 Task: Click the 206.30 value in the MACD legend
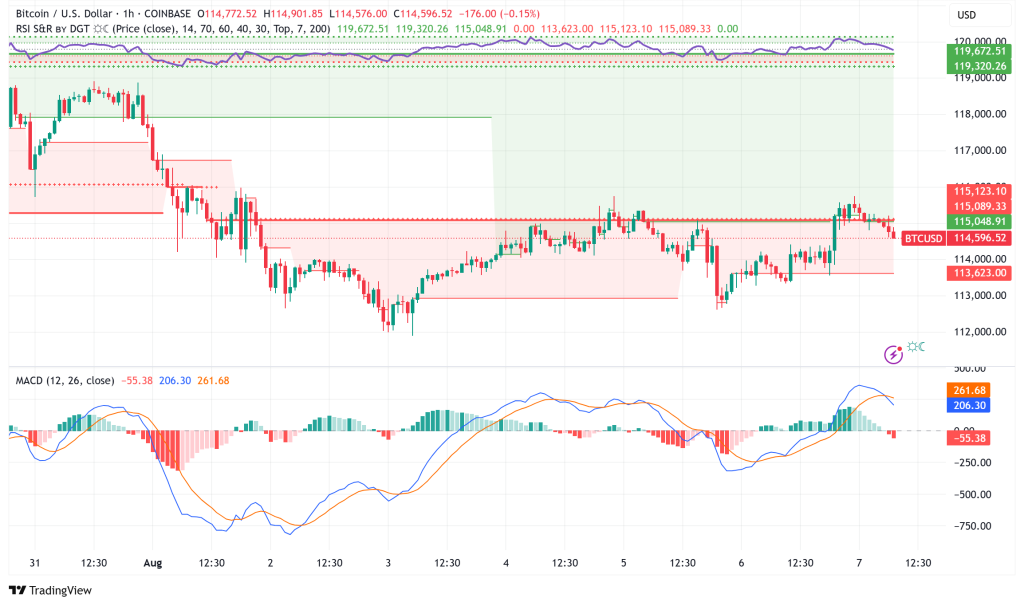175,381
